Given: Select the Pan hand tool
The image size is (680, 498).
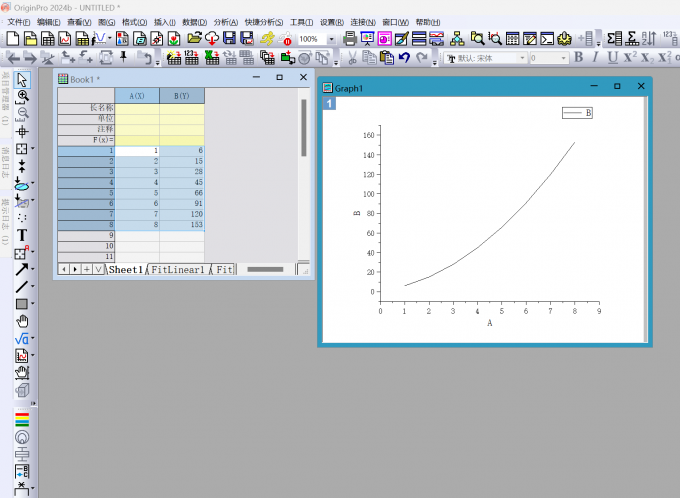Looking at the screenshot, I should coord(22,321).
